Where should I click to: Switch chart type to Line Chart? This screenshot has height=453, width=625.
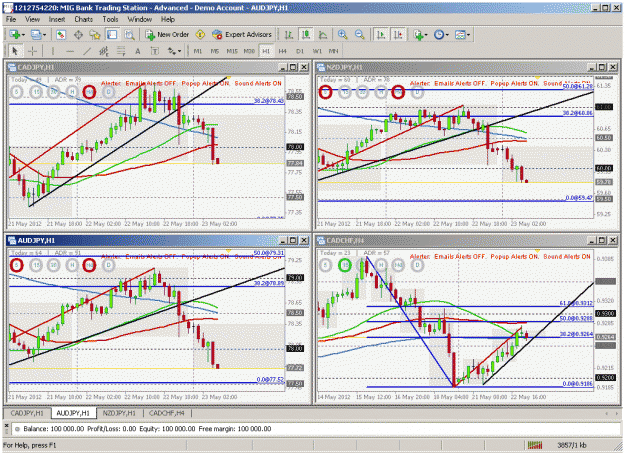coord(323,35)
